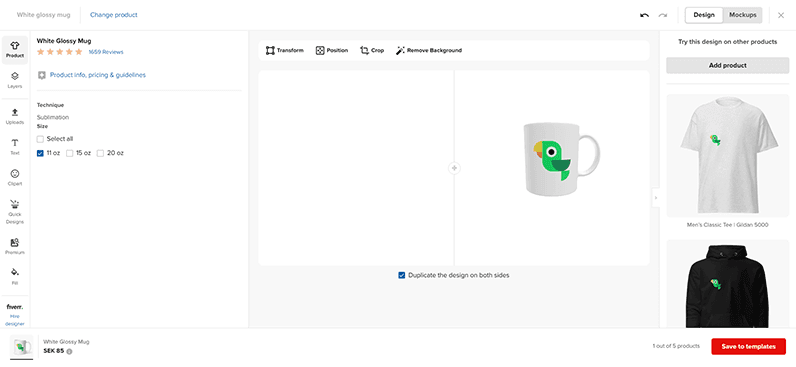796x367 pixels.
Task: Click Change product link
Action: (x=114, y=15)
